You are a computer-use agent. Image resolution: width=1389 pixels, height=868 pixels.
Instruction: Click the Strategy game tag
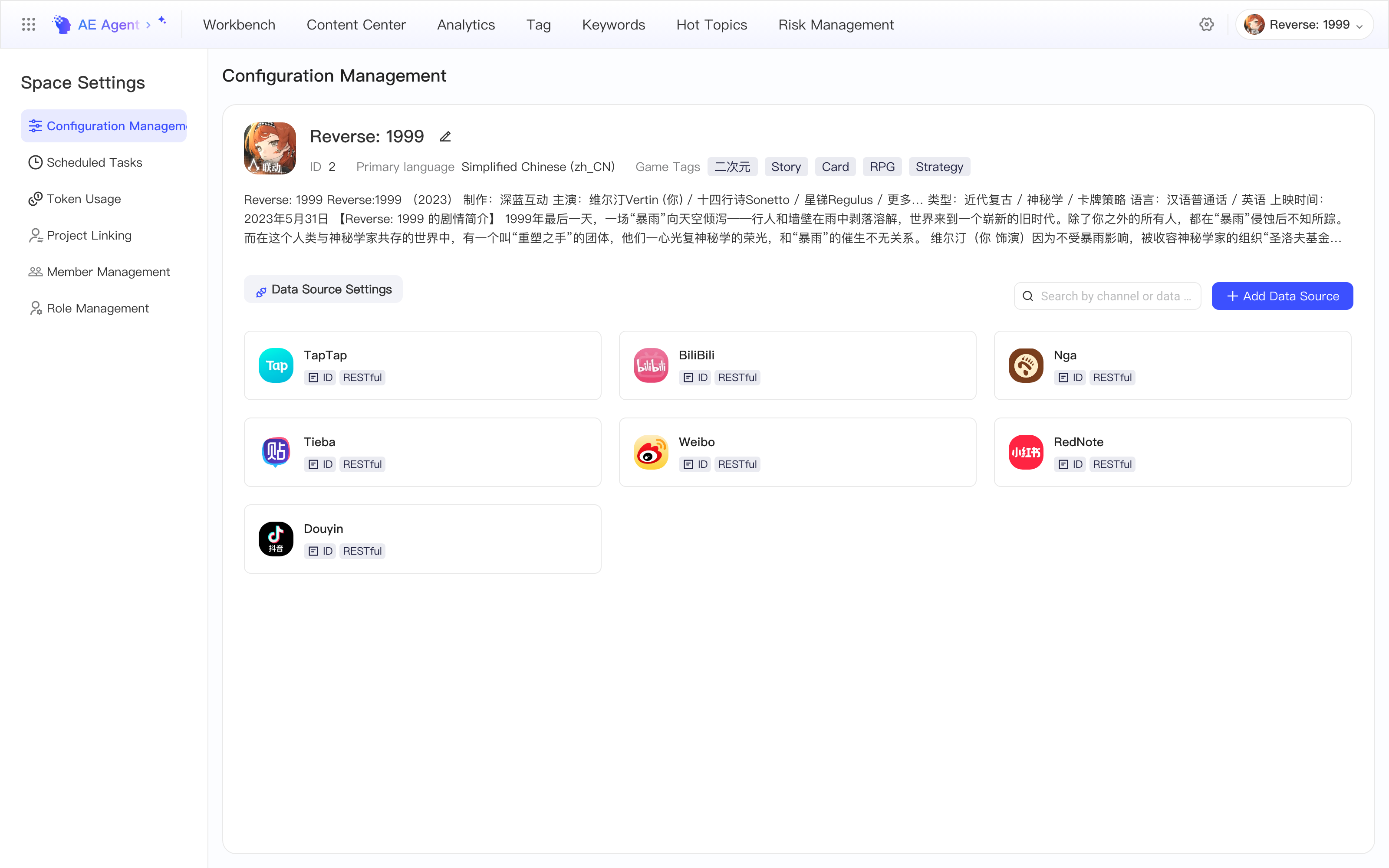click(x=939, y=167)
